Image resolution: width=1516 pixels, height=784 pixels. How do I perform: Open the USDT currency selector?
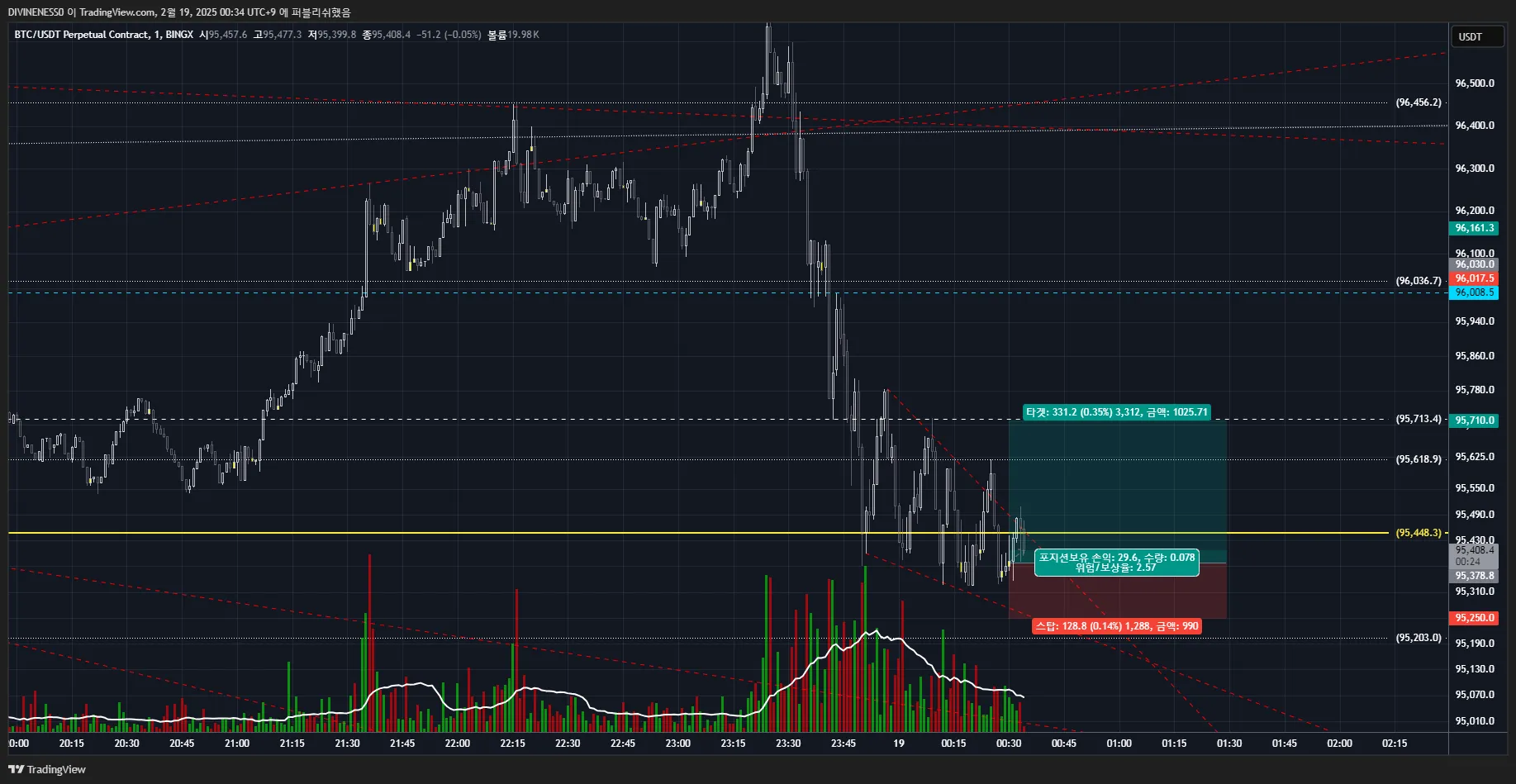1476,36
